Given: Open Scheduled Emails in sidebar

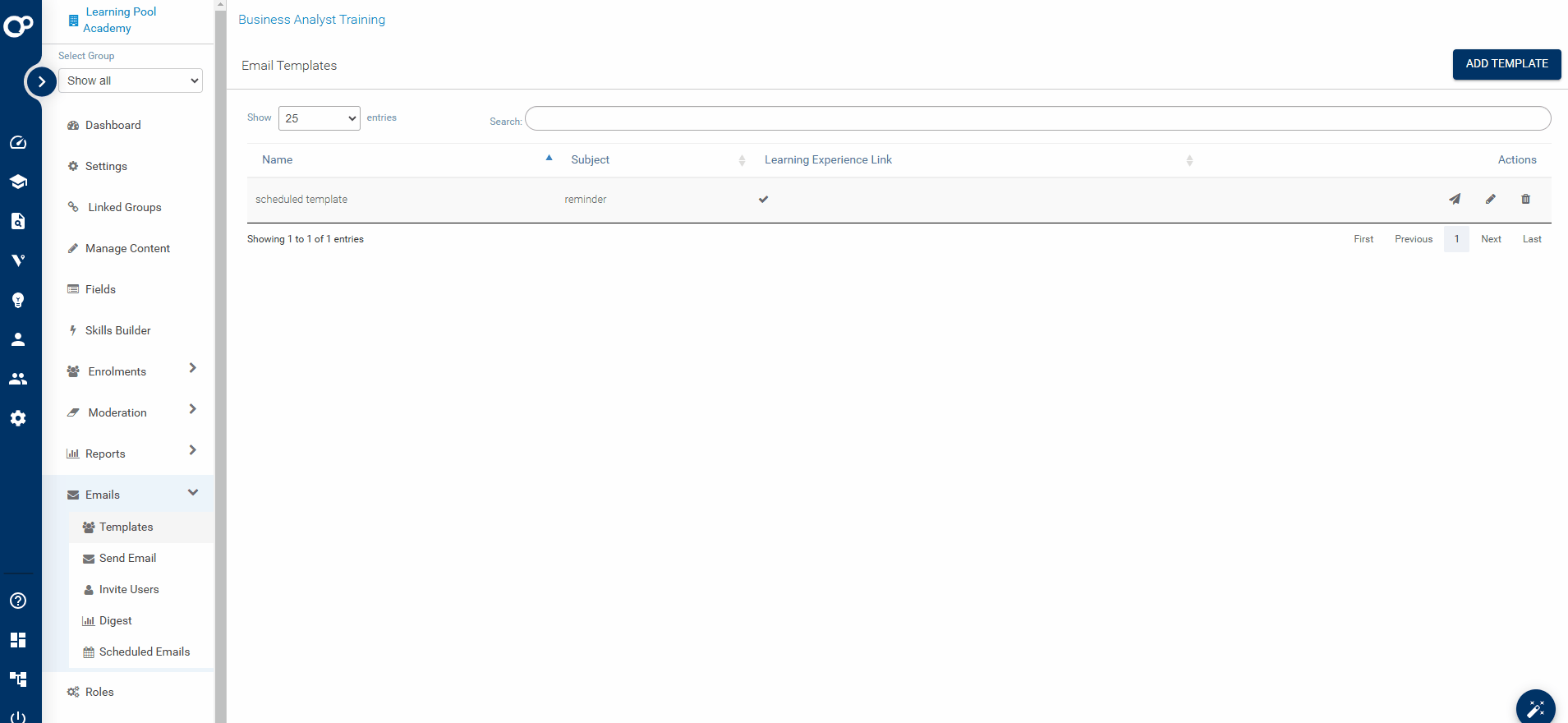Looking at the screenshot, I should [x=144, y=652].
